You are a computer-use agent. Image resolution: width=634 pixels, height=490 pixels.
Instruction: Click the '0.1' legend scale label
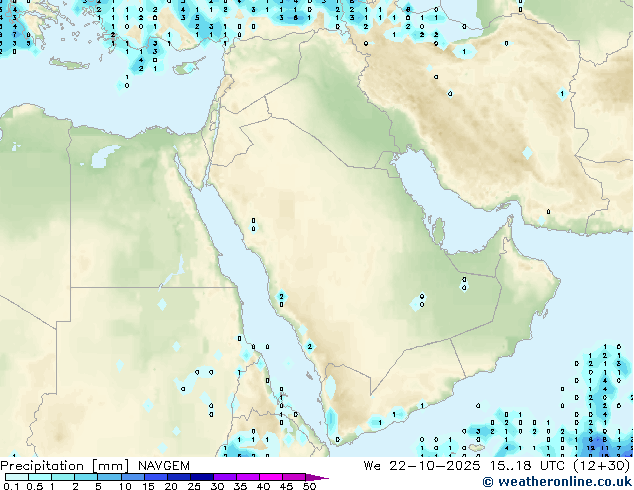tap(11, 486)
